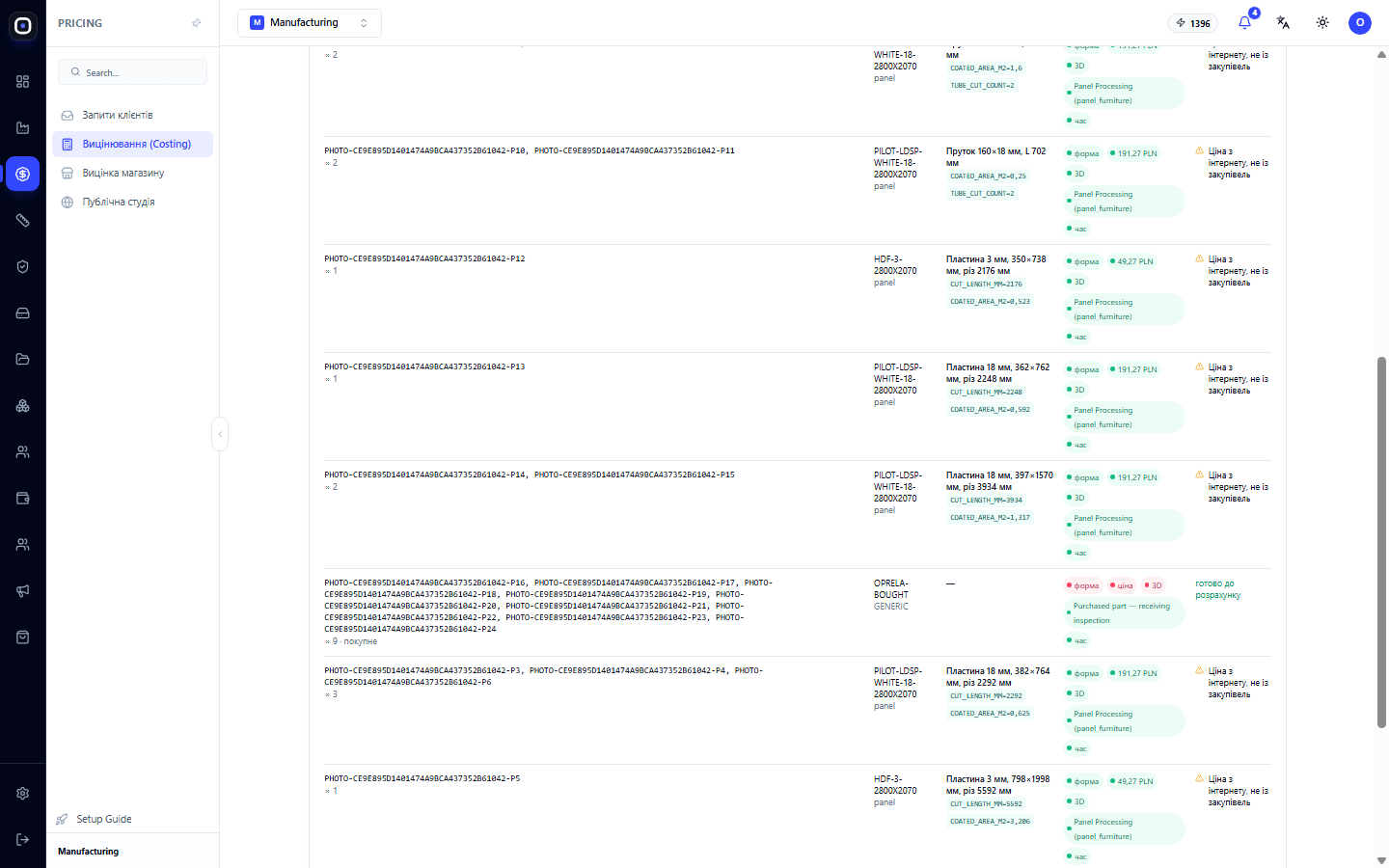The width and height of the screenshot is (1389, 868).
Task: Click the page vertical scrollbar thumb
Action: coord(1381,542)
